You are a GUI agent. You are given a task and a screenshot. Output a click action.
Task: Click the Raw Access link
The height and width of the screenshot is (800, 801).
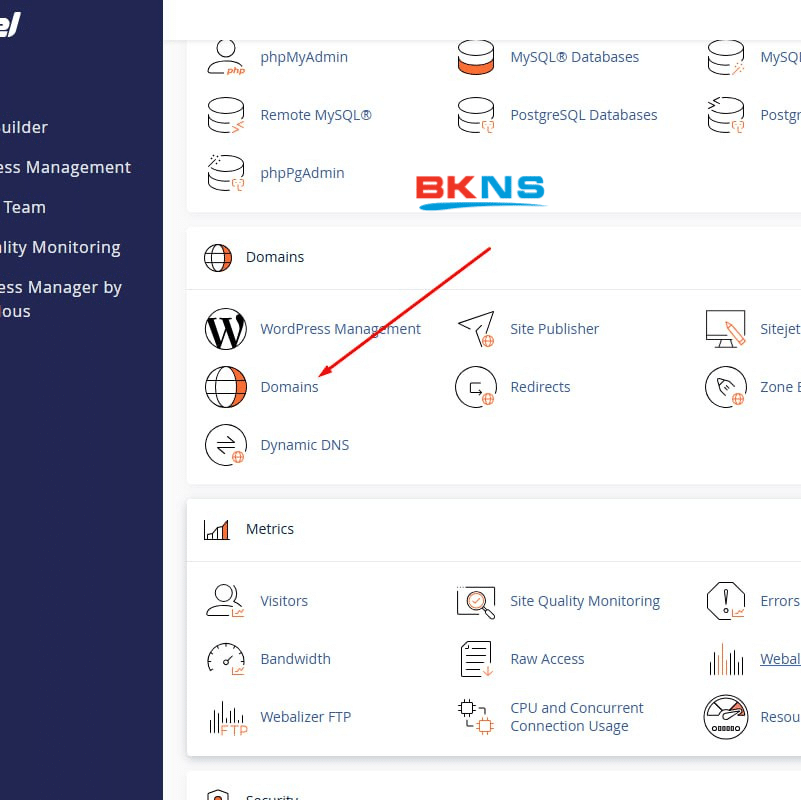pos(547,659)
